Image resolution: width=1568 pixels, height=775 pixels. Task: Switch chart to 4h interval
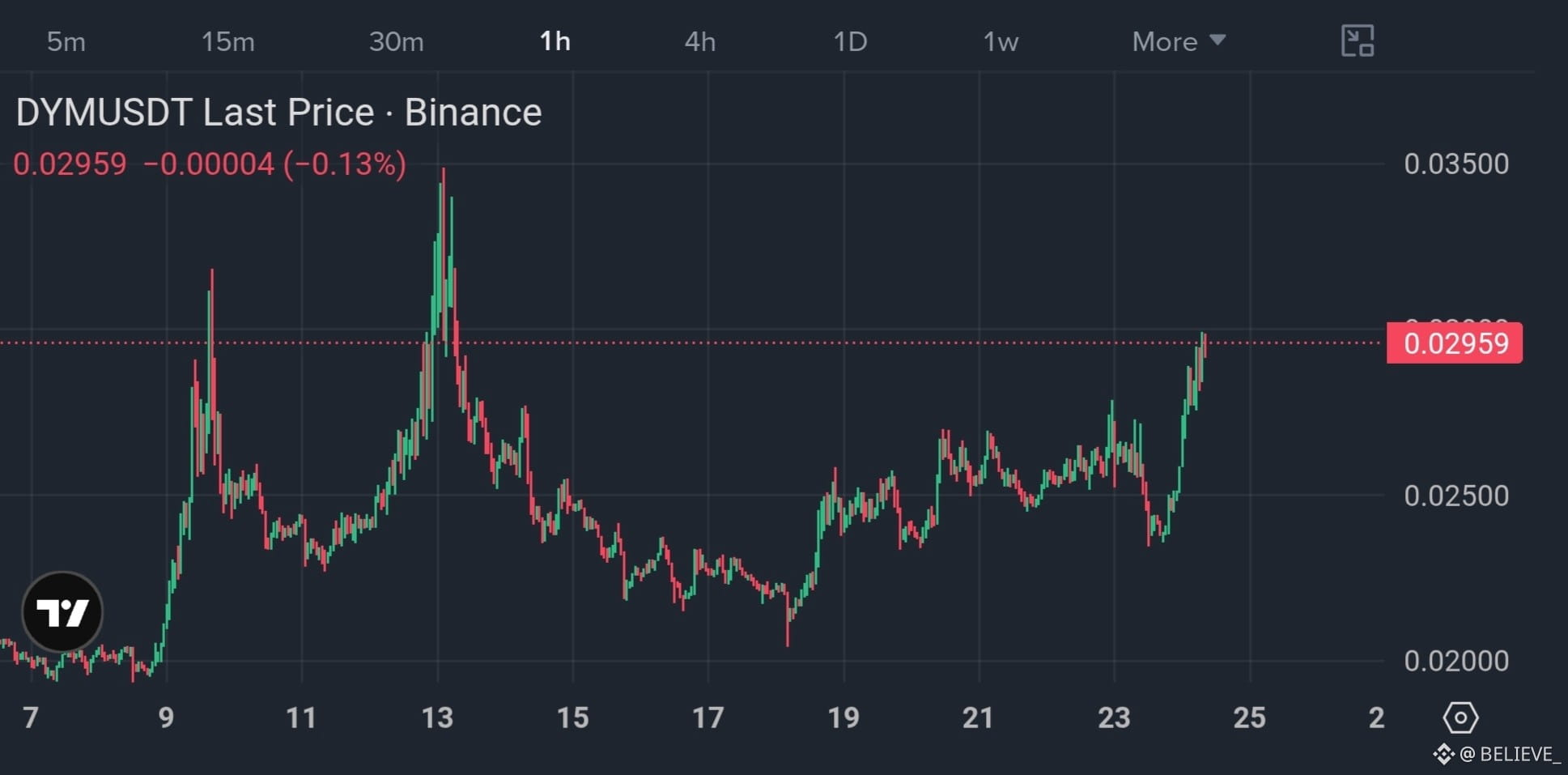[x=700, y=41]
